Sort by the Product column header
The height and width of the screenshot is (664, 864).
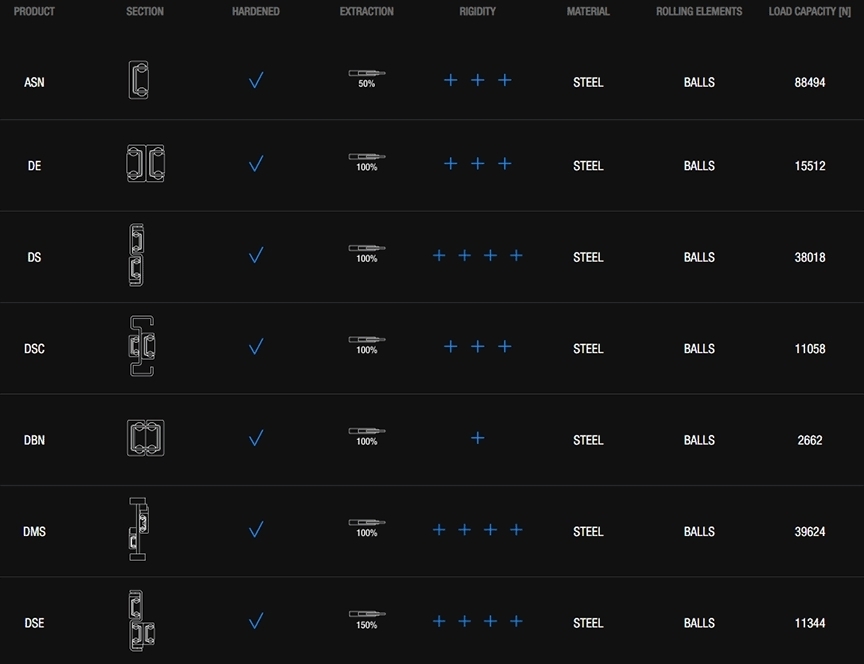point(34,12)
